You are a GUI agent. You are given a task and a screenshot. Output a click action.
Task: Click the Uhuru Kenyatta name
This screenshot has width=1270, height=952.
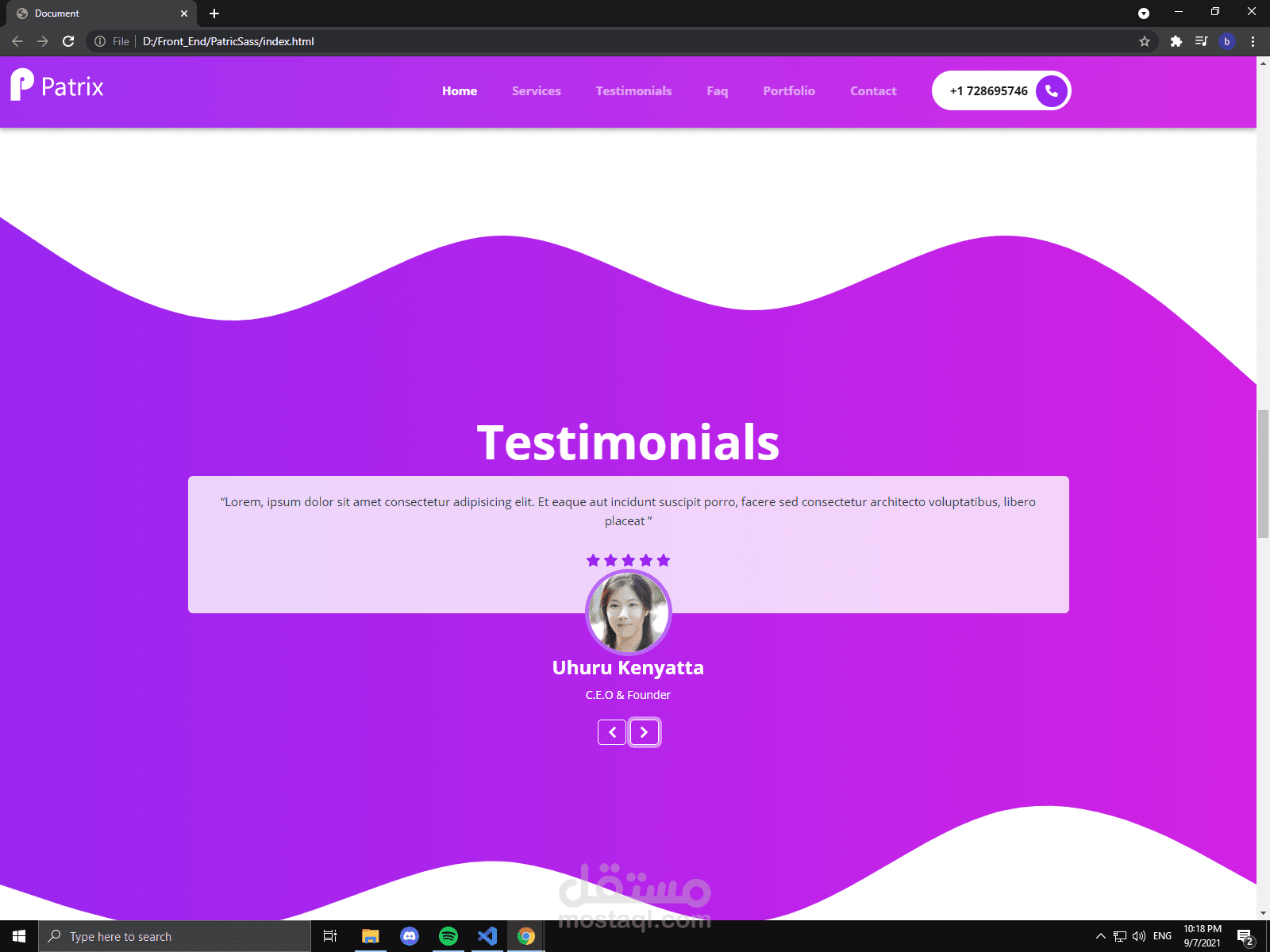628,668
